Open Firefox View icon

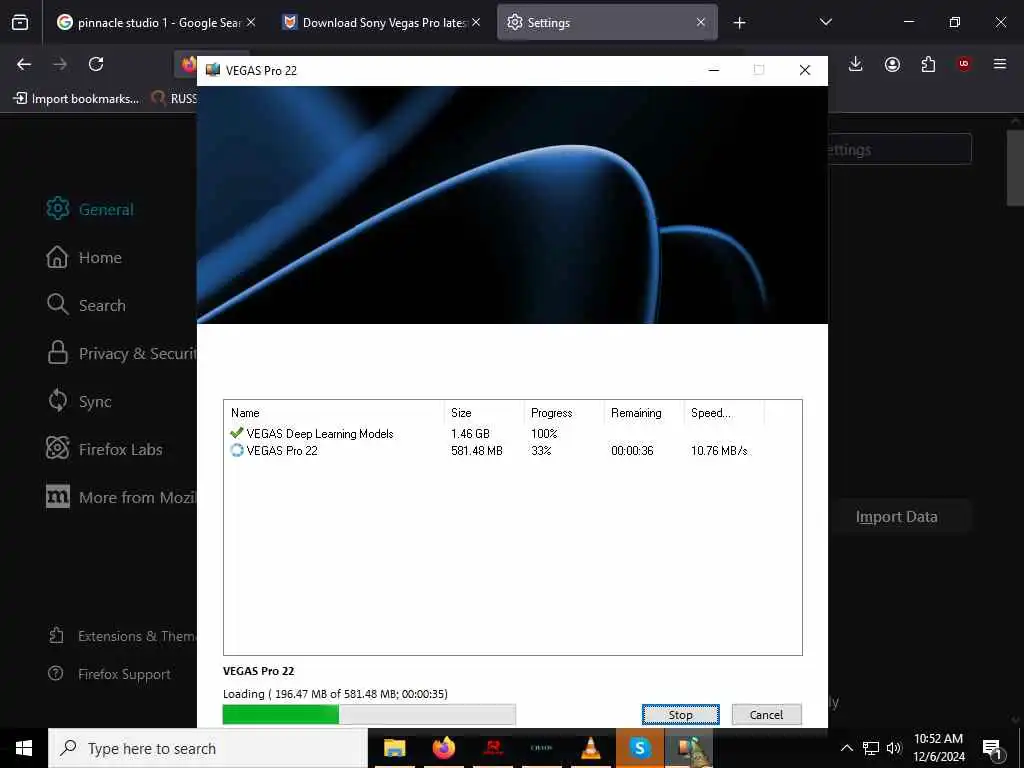(x=20, y=23)
